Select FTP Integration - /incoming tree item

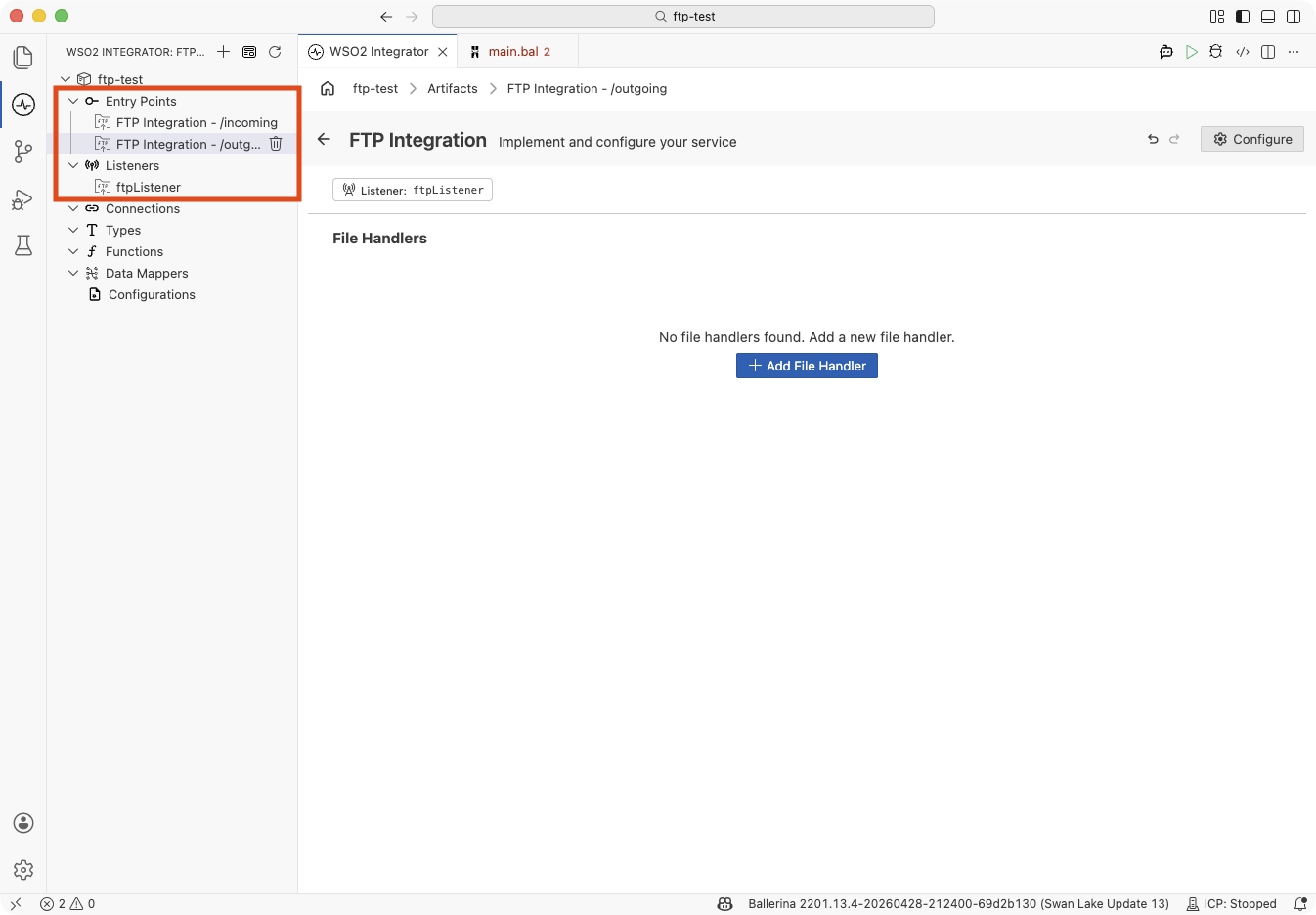[172, 122]
